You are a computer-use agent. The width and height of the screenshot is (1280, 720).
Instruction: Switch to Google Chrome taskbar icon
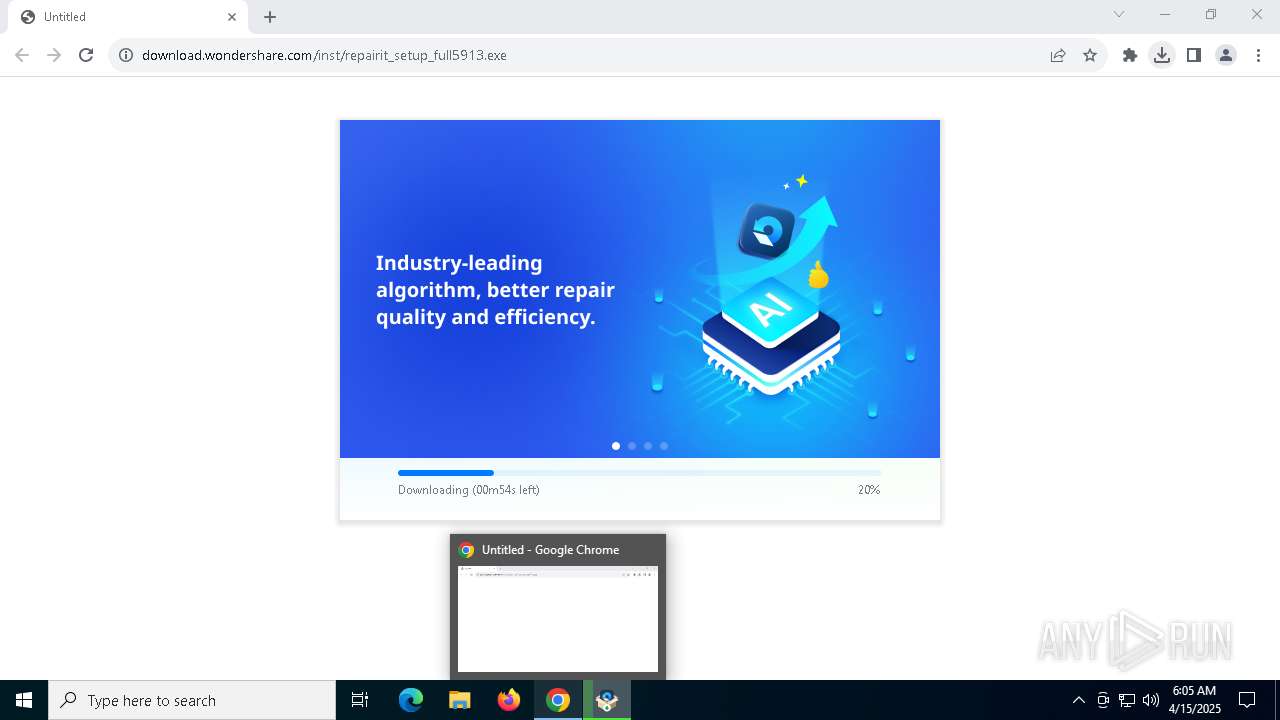pyautogui.click(x=558, y=700)
